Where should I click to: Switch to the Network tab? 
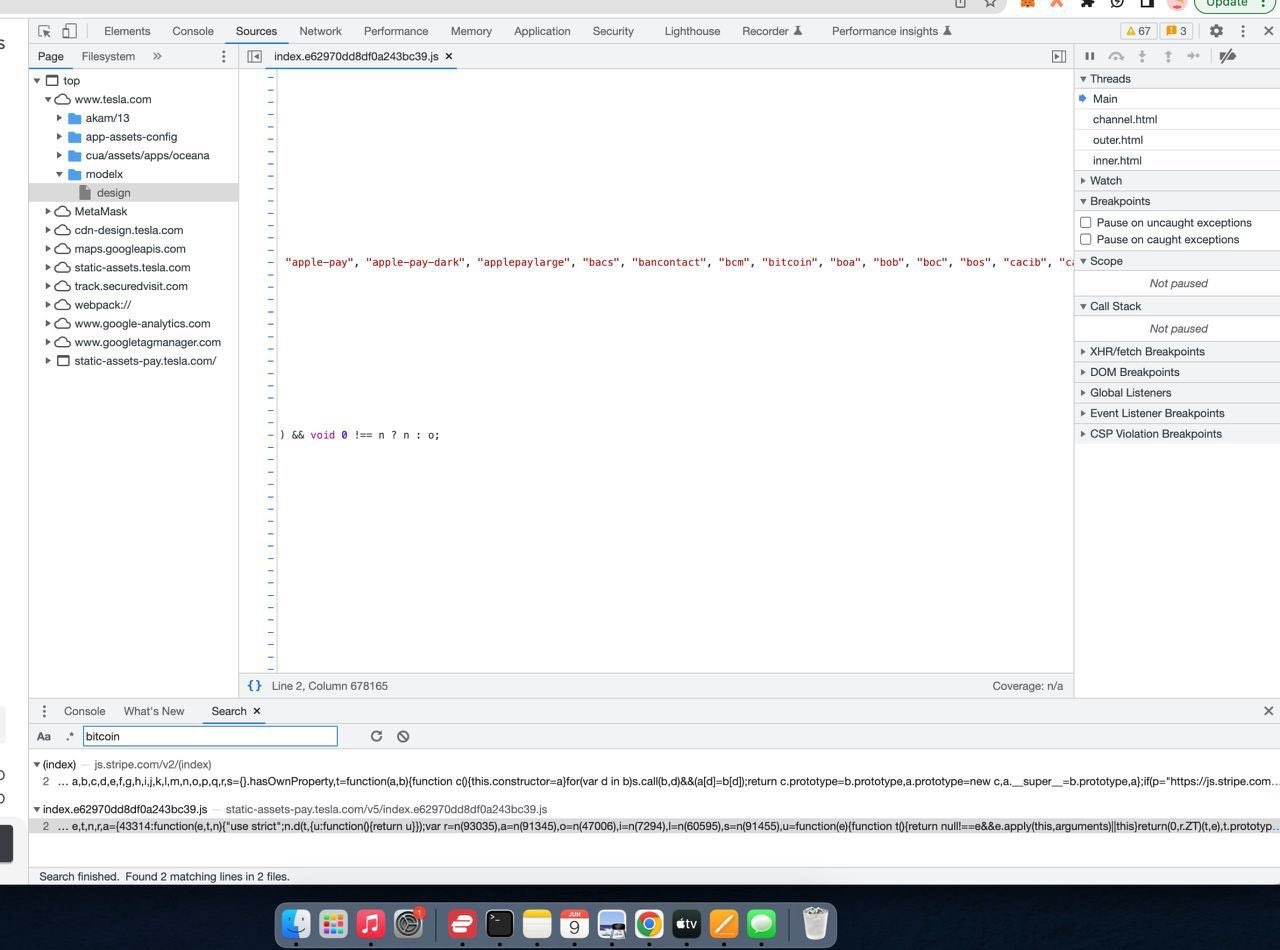(x=320, y=31)
